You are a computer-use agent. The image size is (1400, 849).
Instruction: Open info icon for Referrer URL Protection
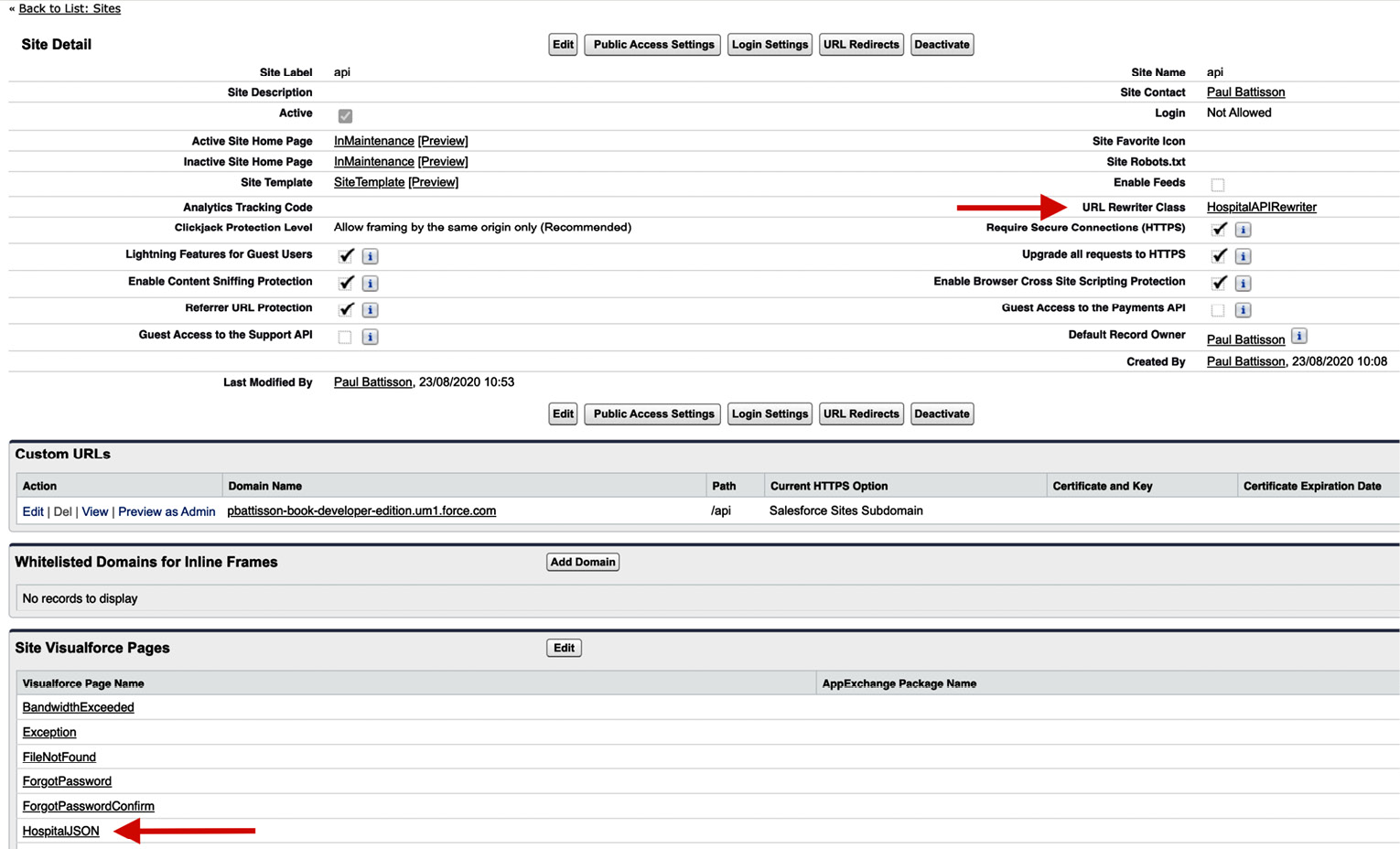[370, 310]
